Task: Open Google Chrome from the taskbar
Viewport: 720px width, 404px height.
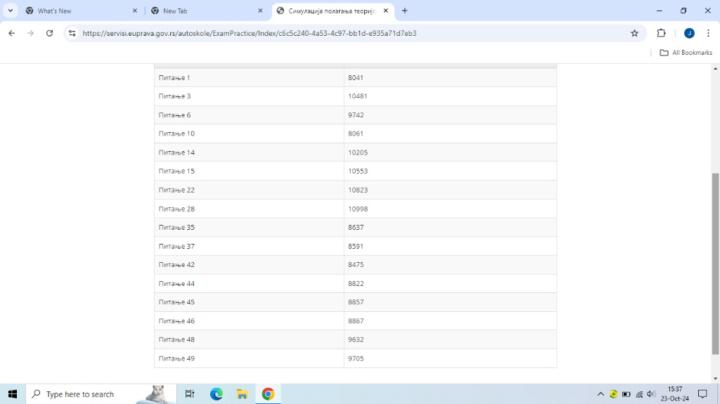Action: 268,394
